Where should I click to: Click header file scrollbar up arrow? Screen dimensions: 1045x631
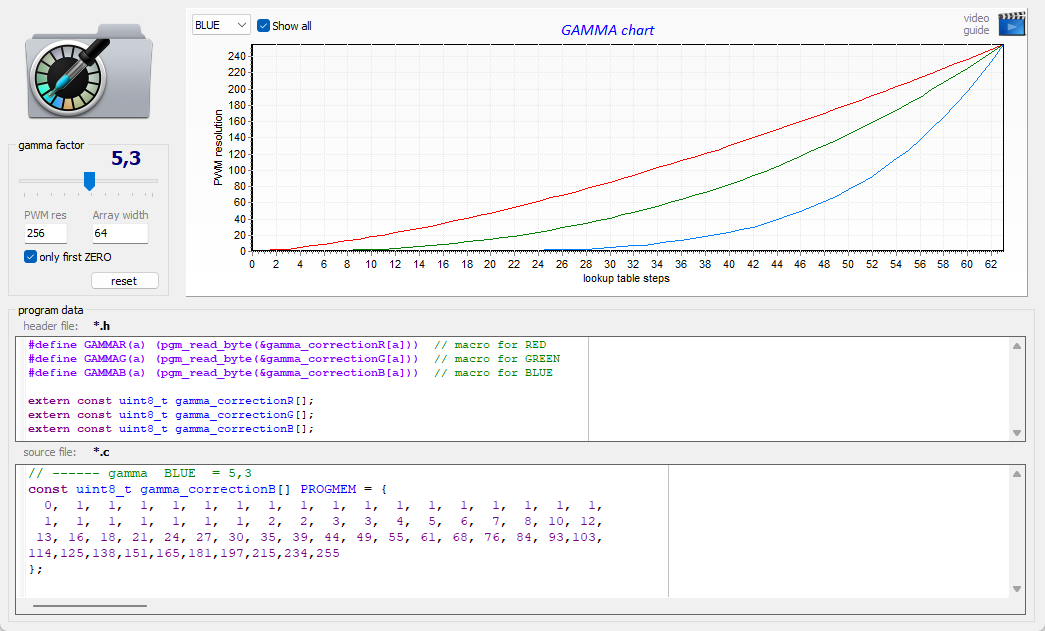[x=1017, y=346]
